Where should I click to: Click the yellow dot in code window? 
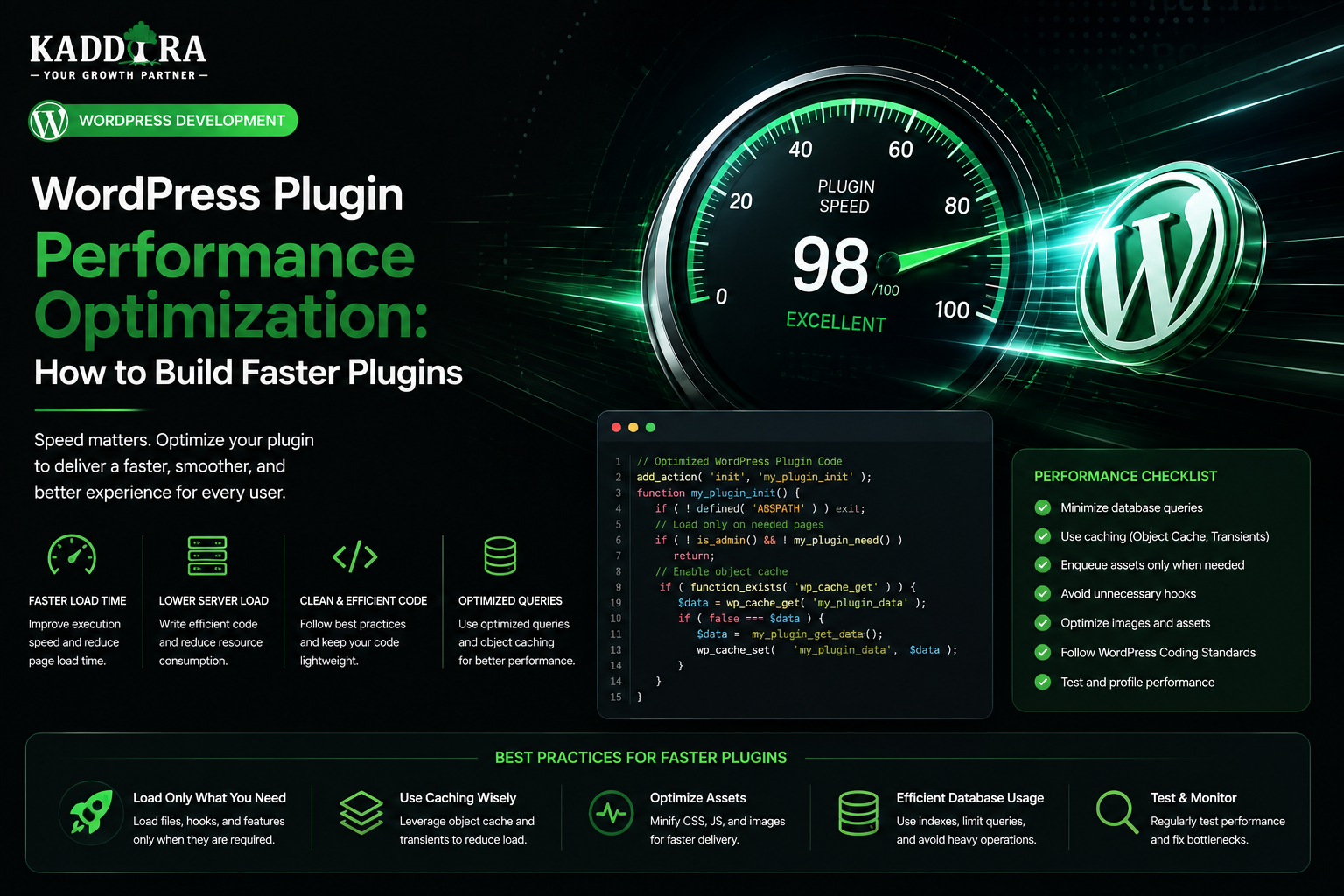(633, 427)
